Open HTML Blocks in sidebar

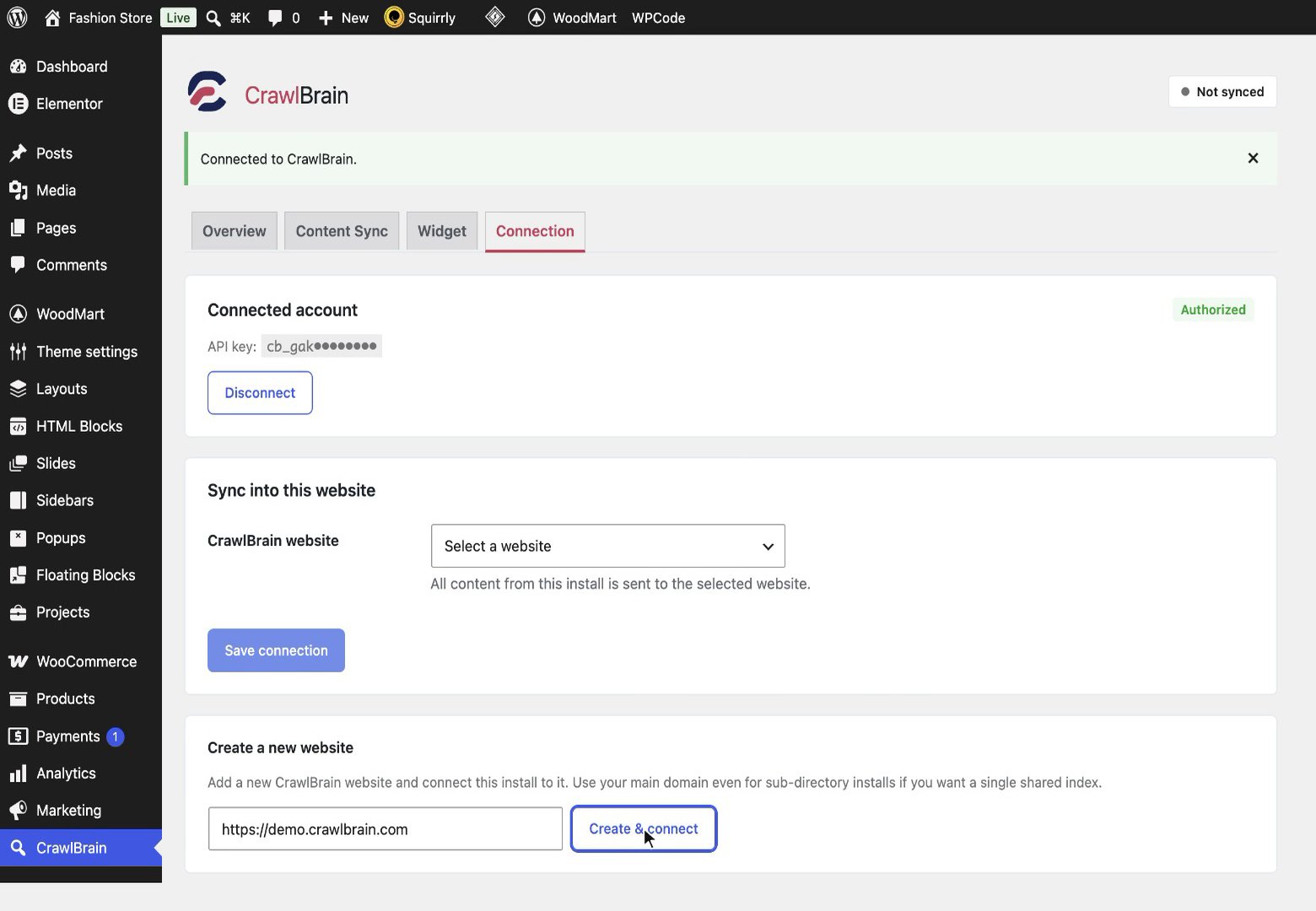click(81, 426)
